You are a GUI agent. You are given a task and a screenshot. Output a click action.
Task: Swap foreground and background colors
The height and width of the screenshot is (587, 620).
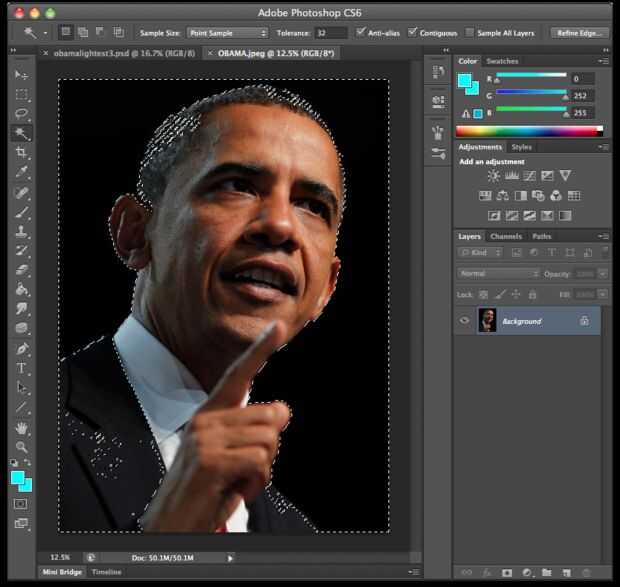(x=27, y=462)
